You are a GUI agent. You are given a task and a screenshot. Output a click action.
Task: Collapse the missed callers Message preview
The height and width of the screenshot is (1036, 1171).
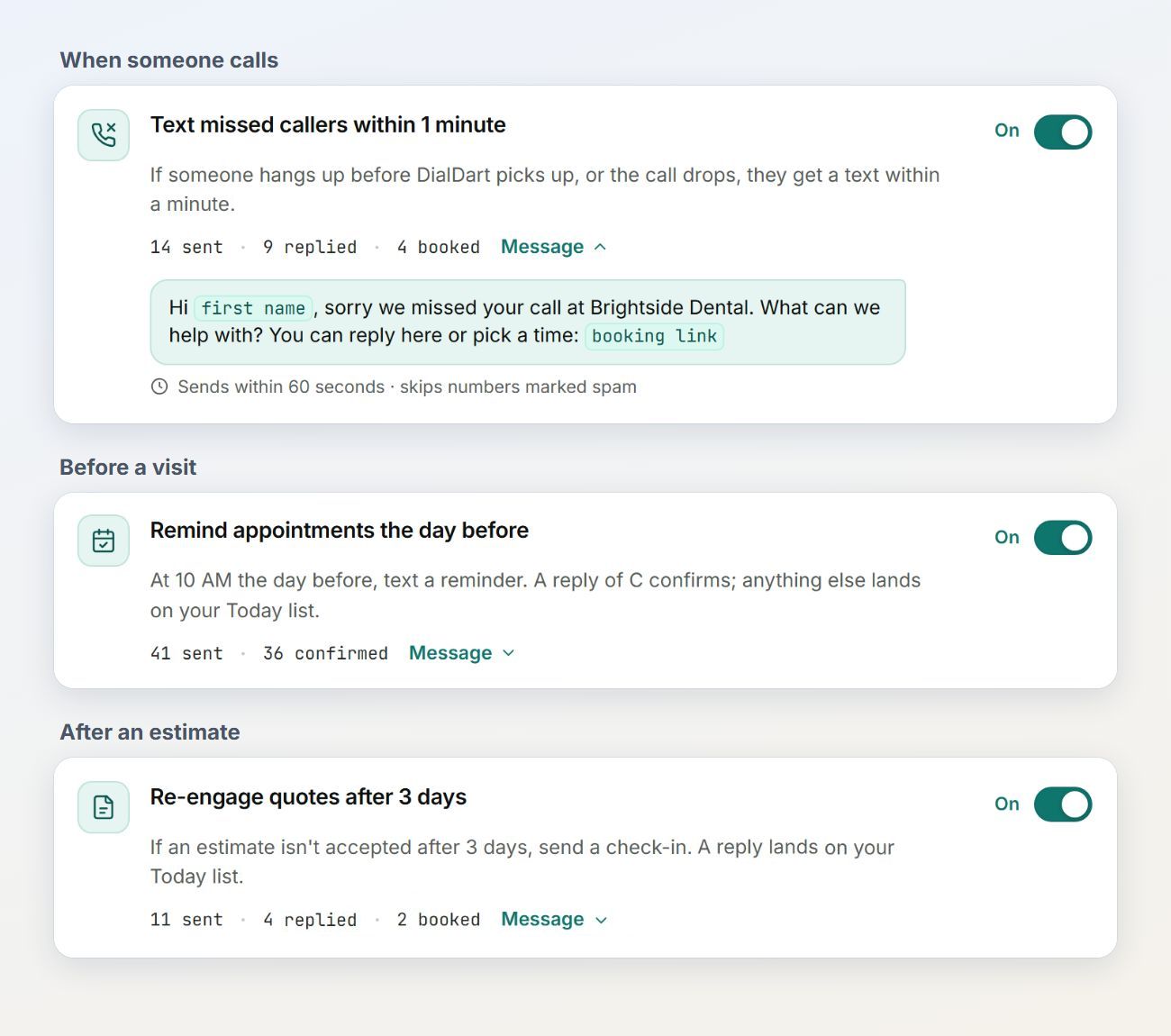pos(554,247)
